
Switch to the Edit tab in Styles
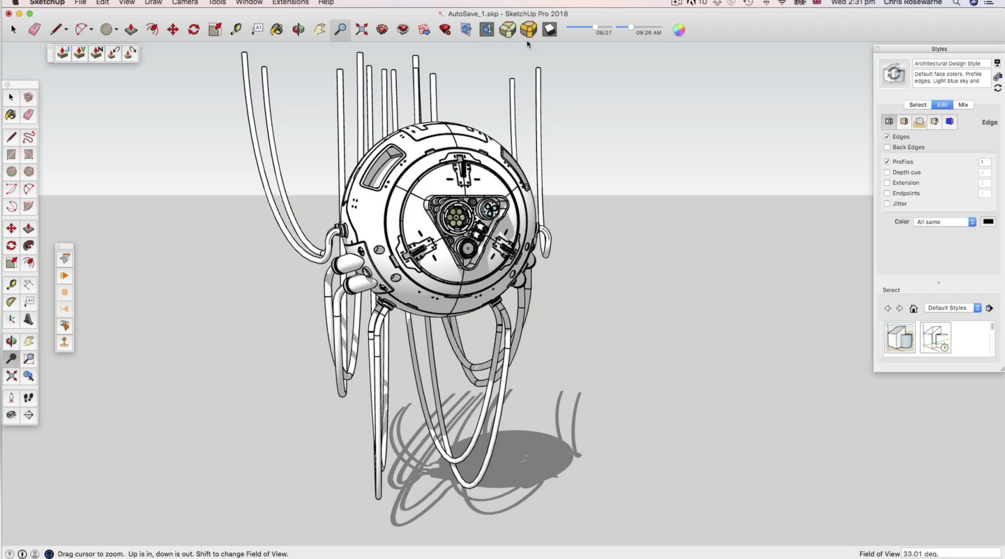(942, 104)
